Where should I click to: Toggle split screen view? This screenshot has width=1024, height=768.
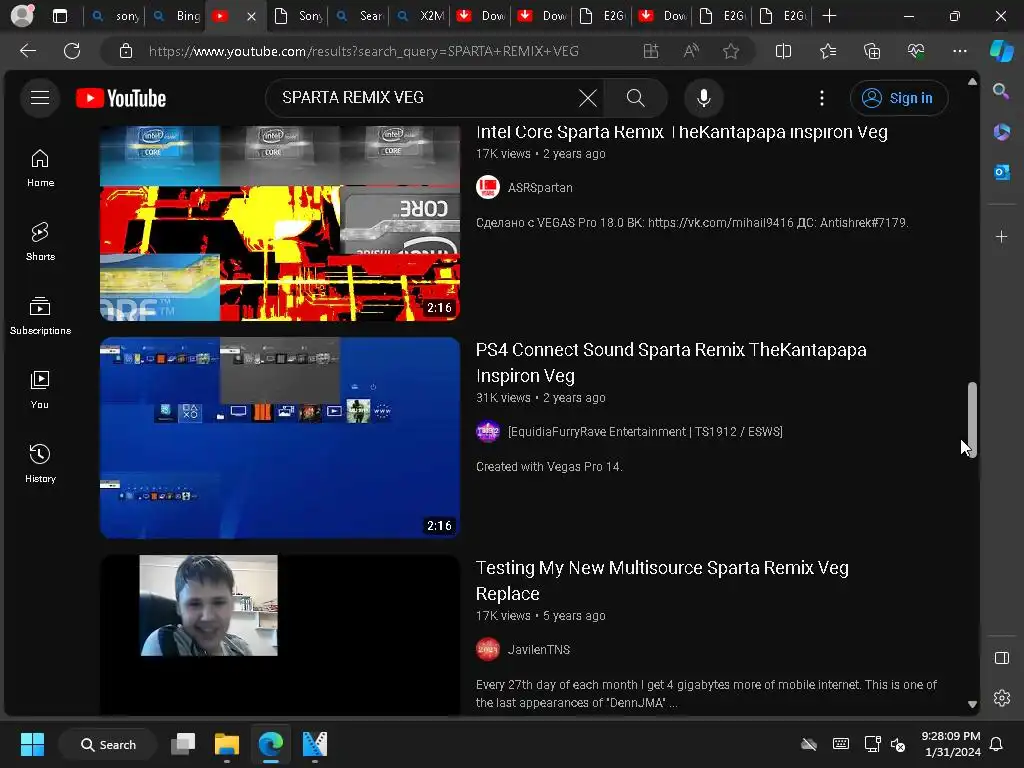pos(783,51)
